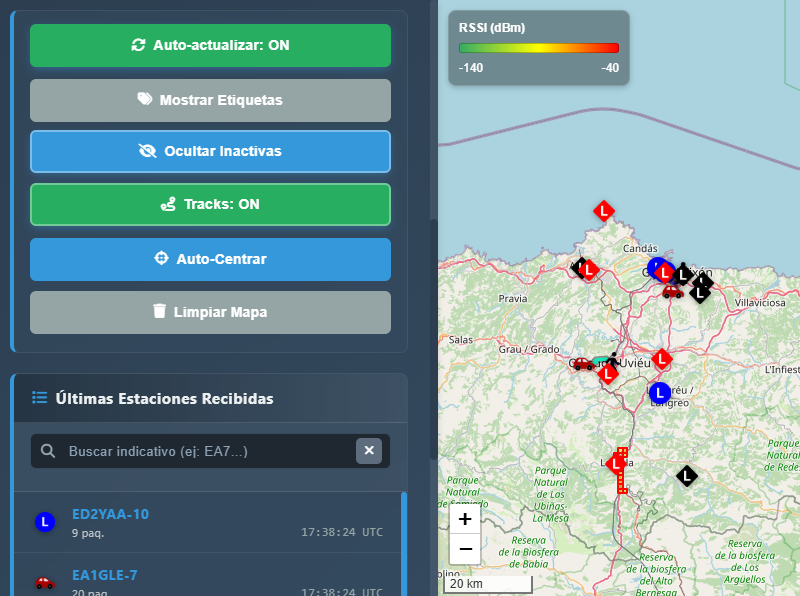Click the blue L icon beside ED2YAA-10

(x=44, y=521)
